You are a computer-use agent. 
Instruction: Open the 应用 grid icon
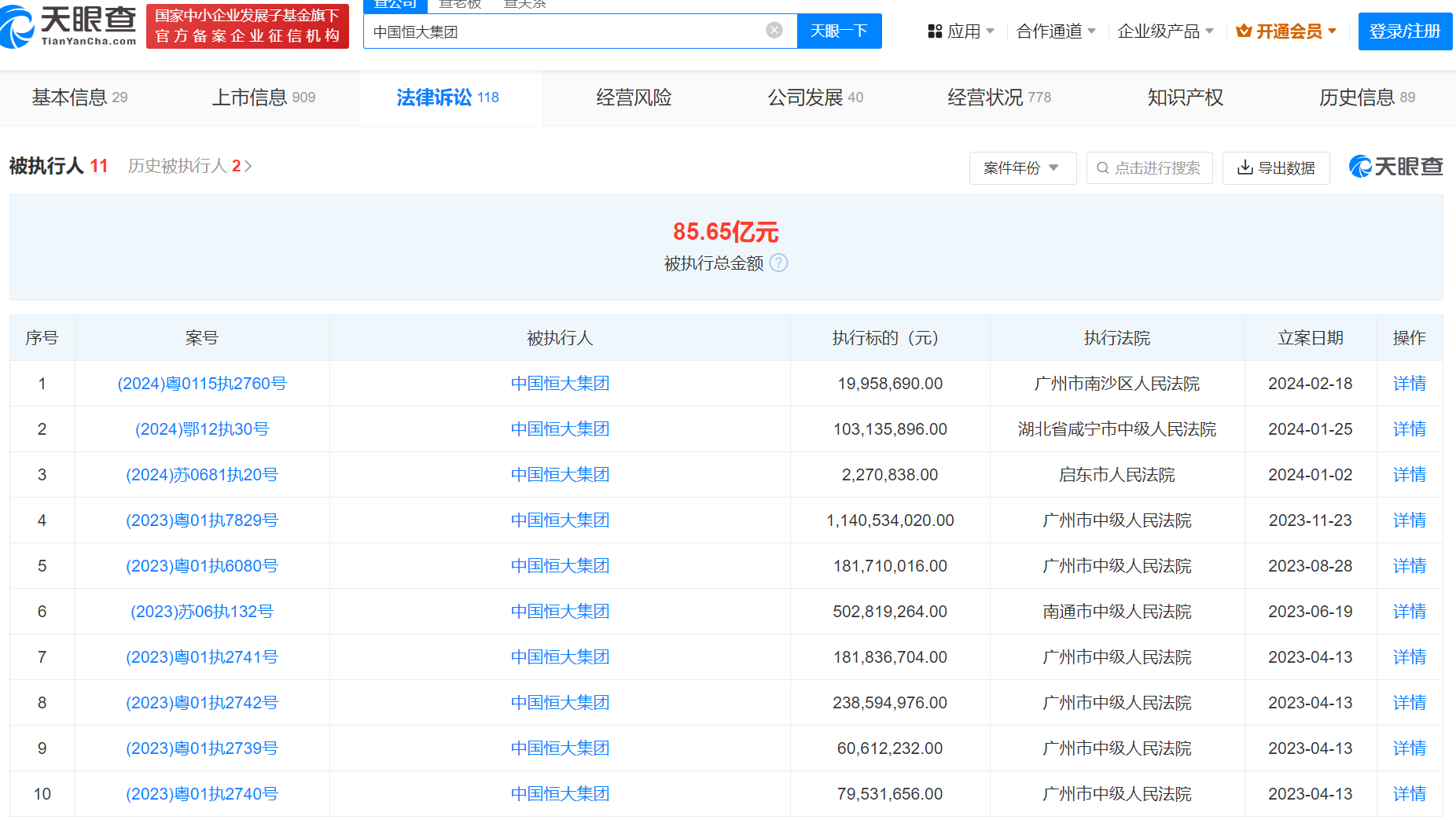tap(935, 31)
